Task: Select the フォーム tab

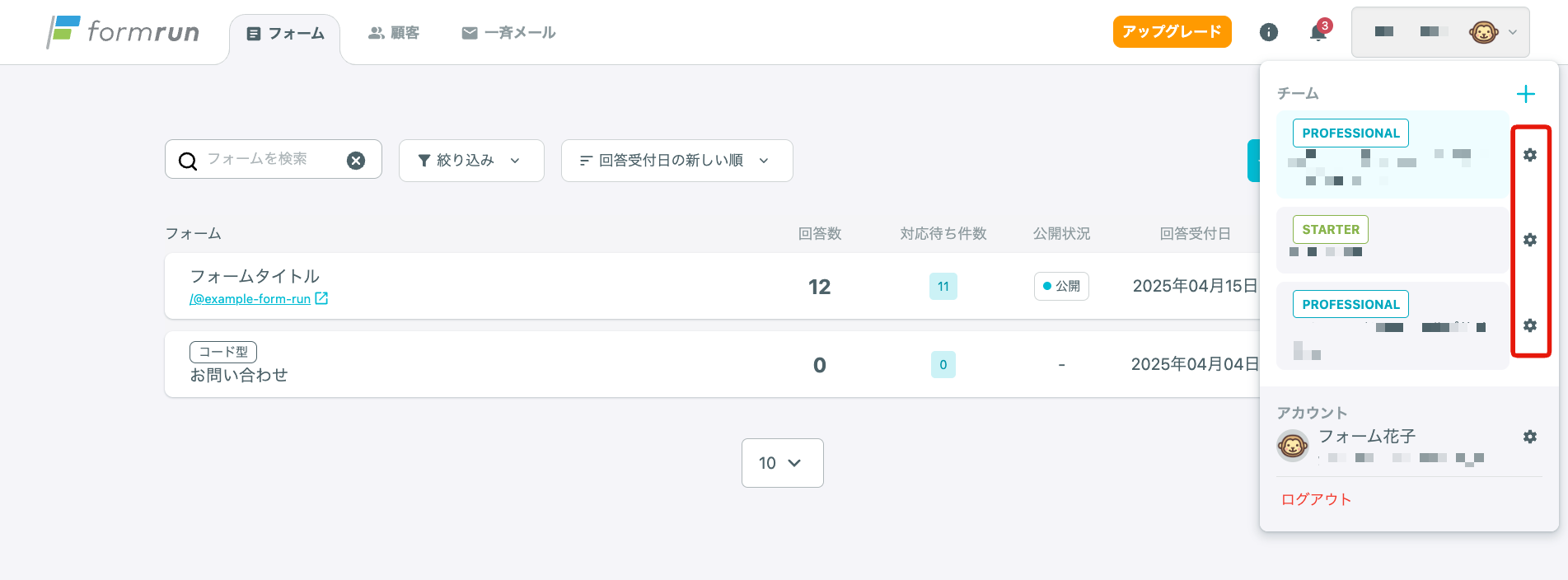Action: pos(285,34)
